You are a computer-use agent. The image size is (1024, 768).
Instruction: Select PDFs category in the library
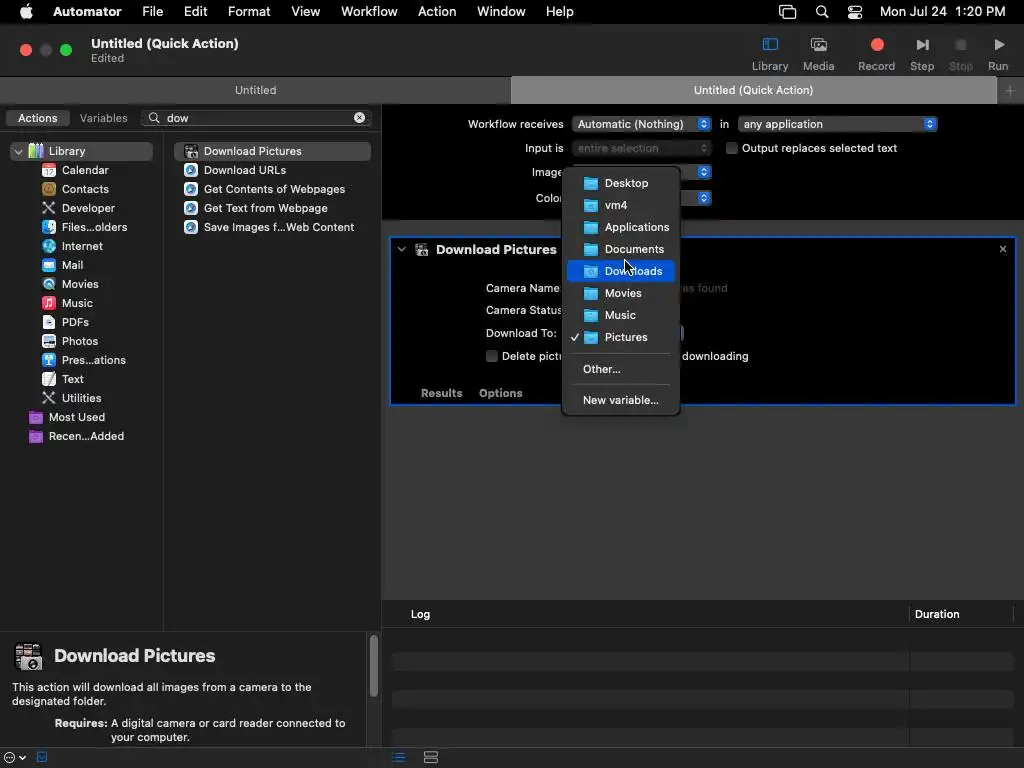[x=75, y=321]
